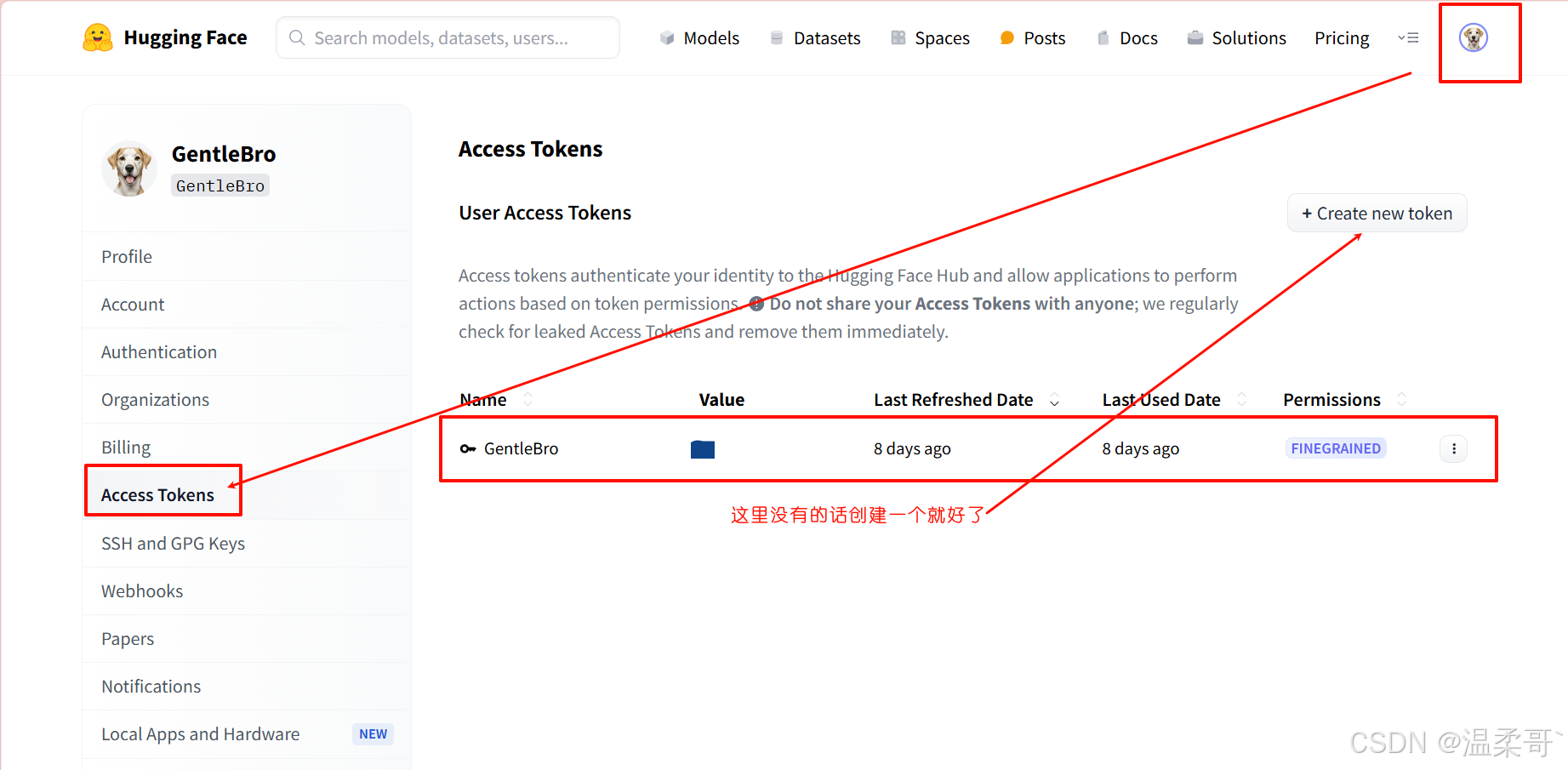Viewport: 1568px width, 770px height.
Task: Click the Hugging Face brand name
Action: coord(185,37)
